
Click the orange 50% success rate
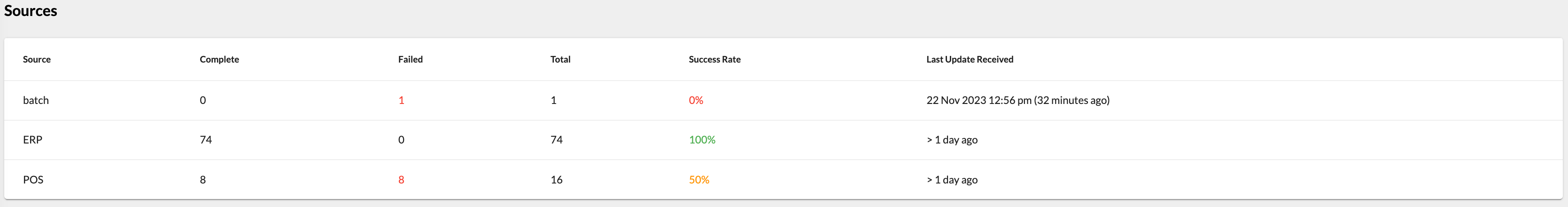pyautogui.click(x=699, y=180)
